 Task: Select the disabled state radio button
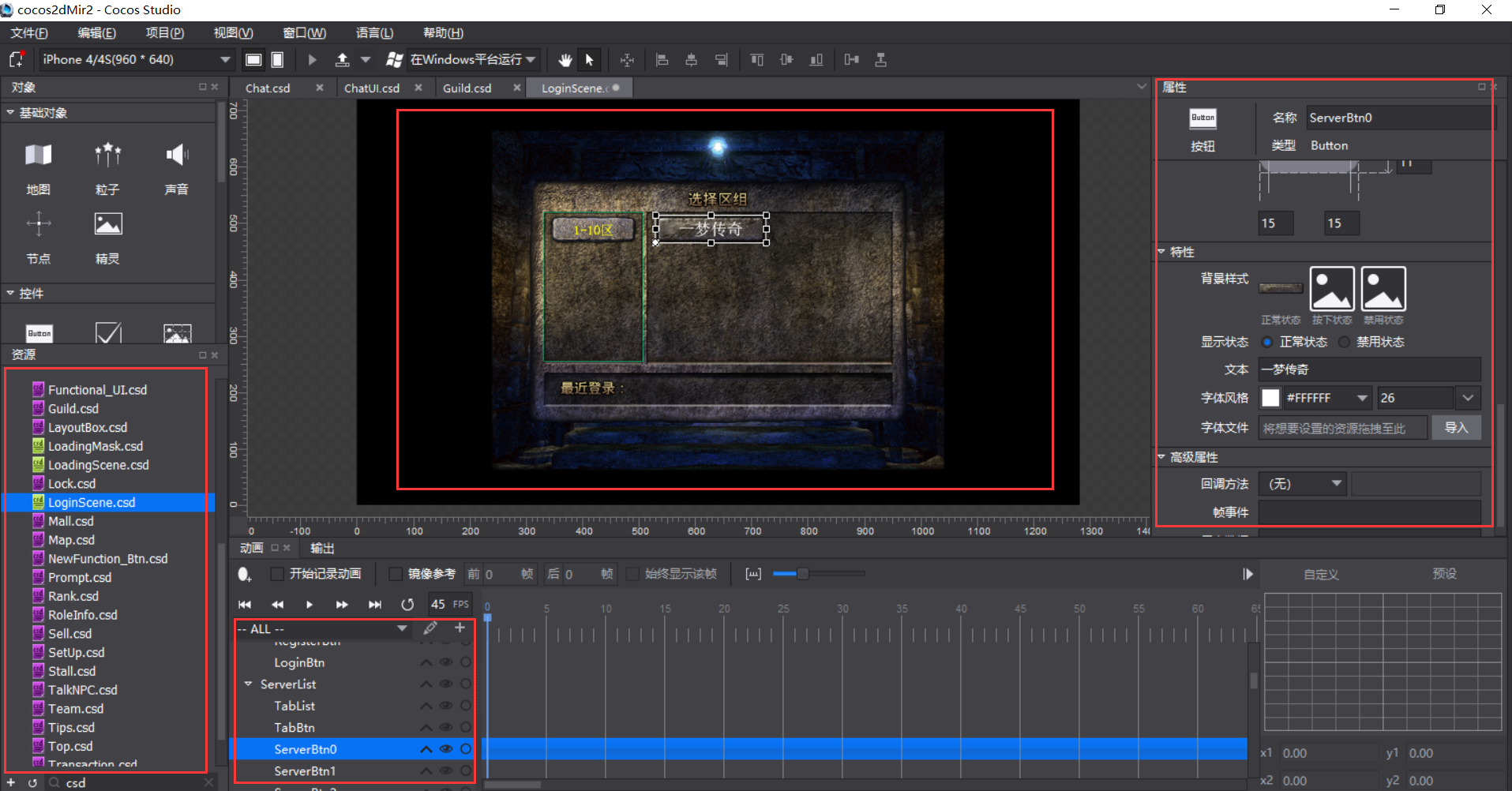coord(1344,342)
